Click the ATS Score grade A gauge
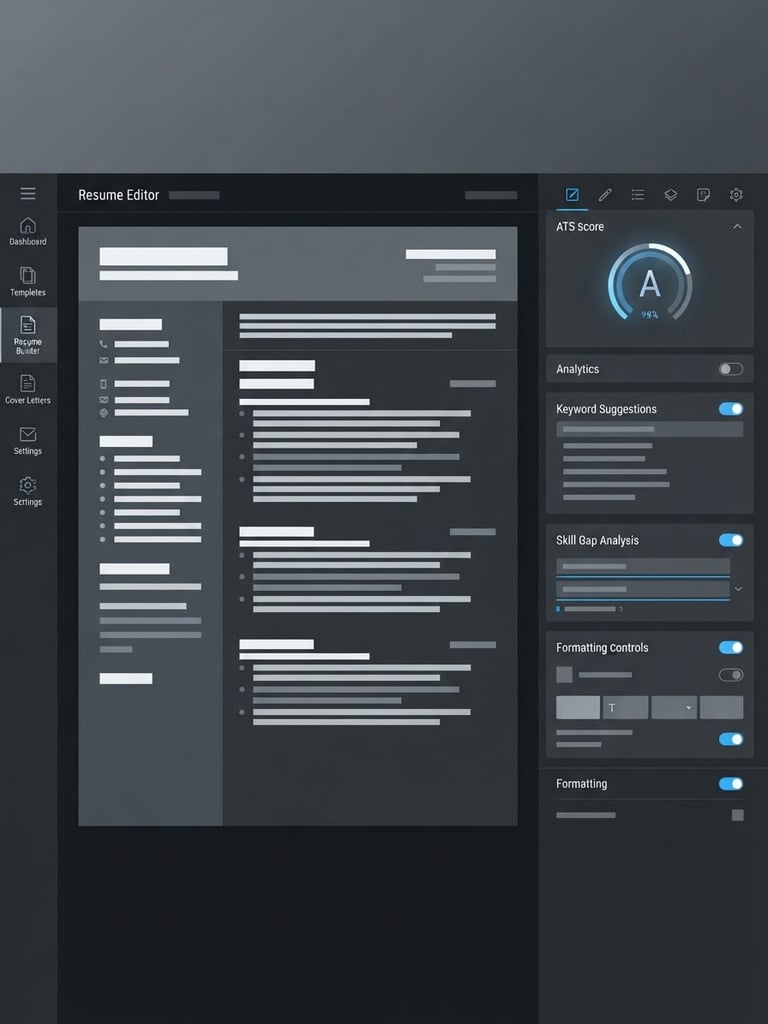 650,283
